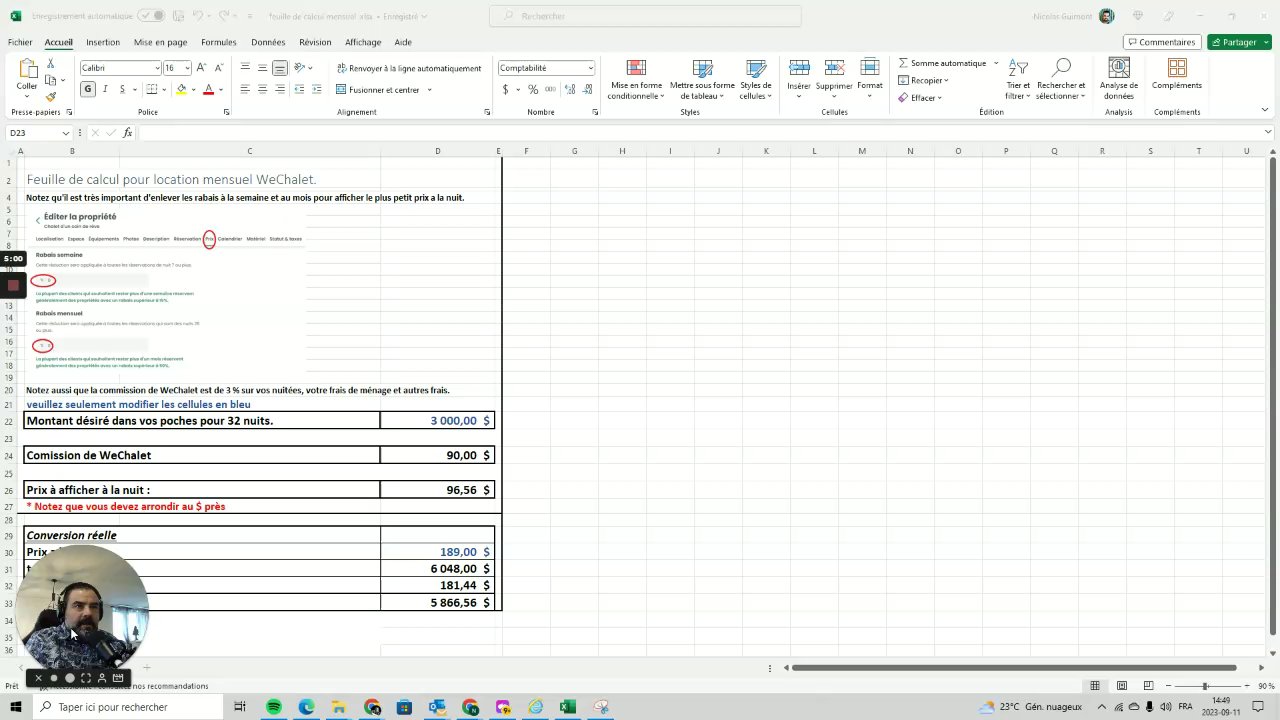Click the zoom slider in status bar
This screenshot has width=1280, height=720.
click(1204, 686)
